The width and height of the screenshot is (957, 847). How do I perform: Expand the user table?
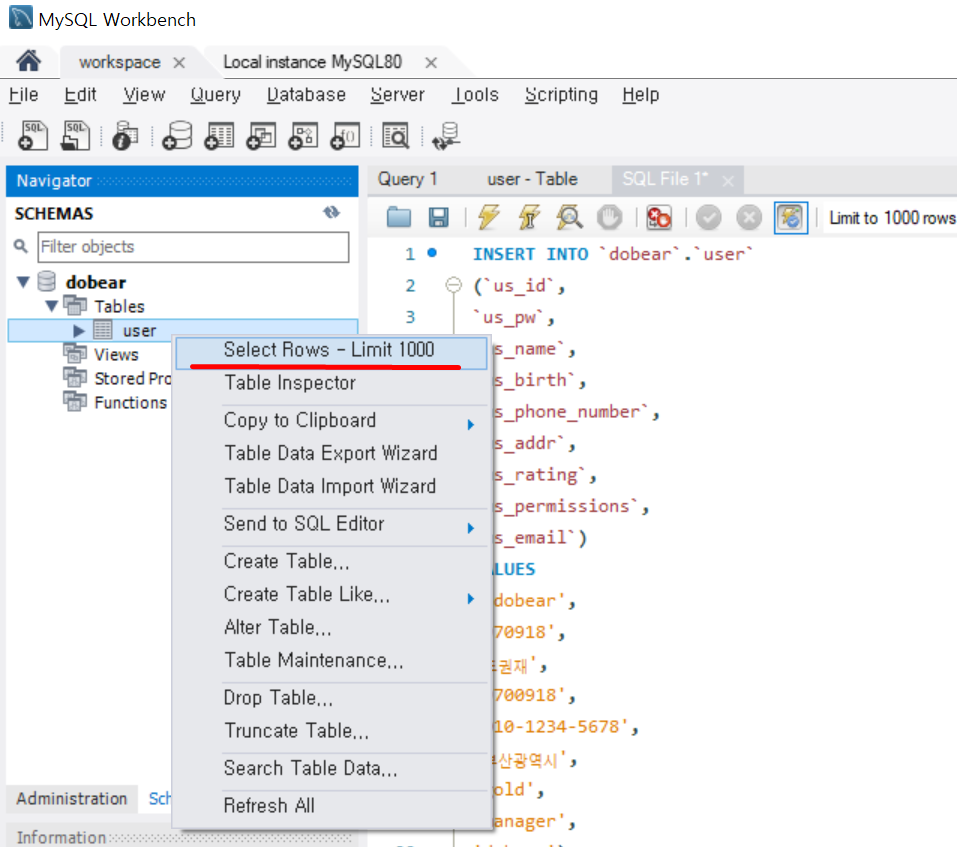click(x=79, y=330)
